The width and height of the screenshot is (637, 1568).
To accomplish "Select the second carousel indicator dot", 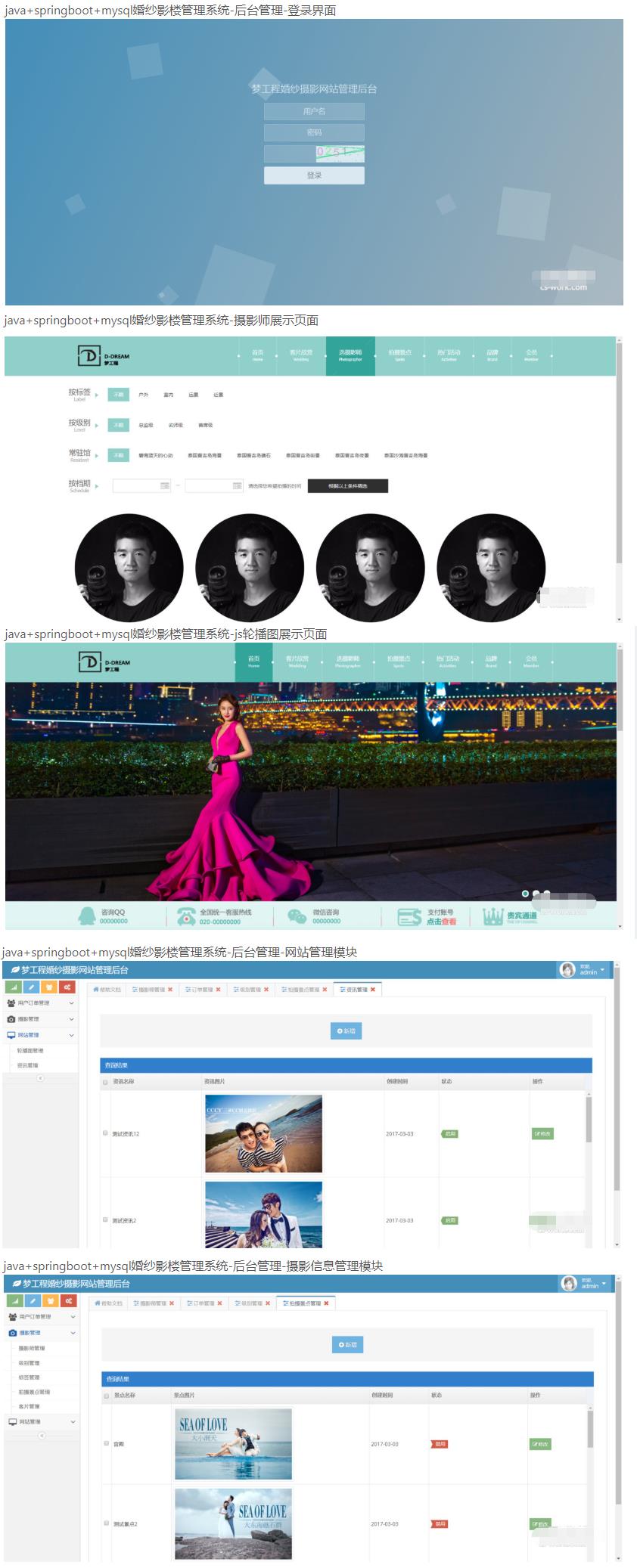I will pos(536,894).
